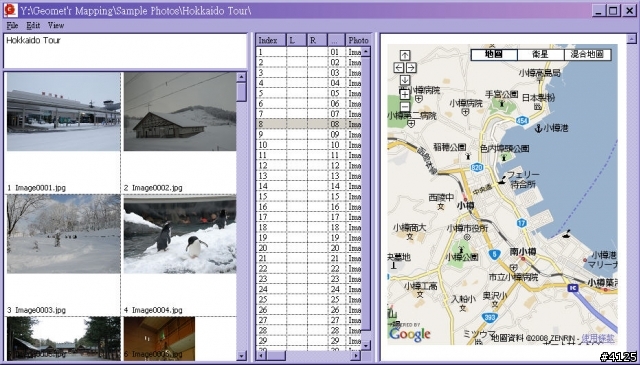Zoom in the map with plus button
The image size is (640, 365).
tap(404, 95)
